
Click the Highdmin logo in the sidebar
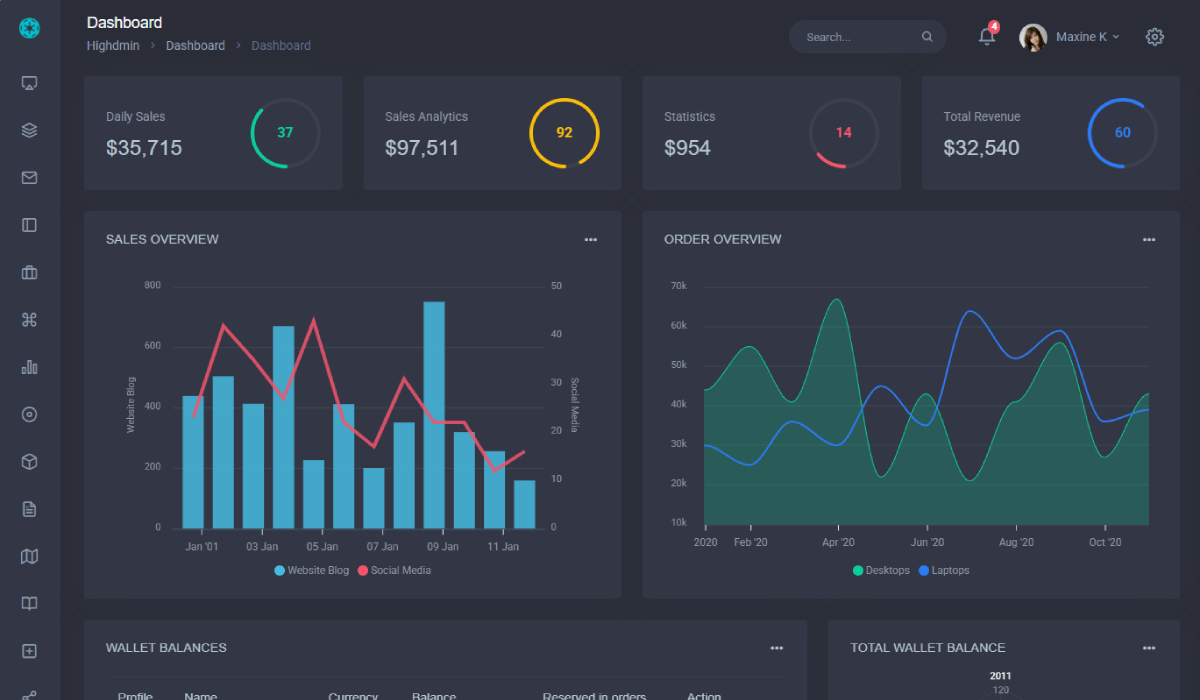[29, 29]
